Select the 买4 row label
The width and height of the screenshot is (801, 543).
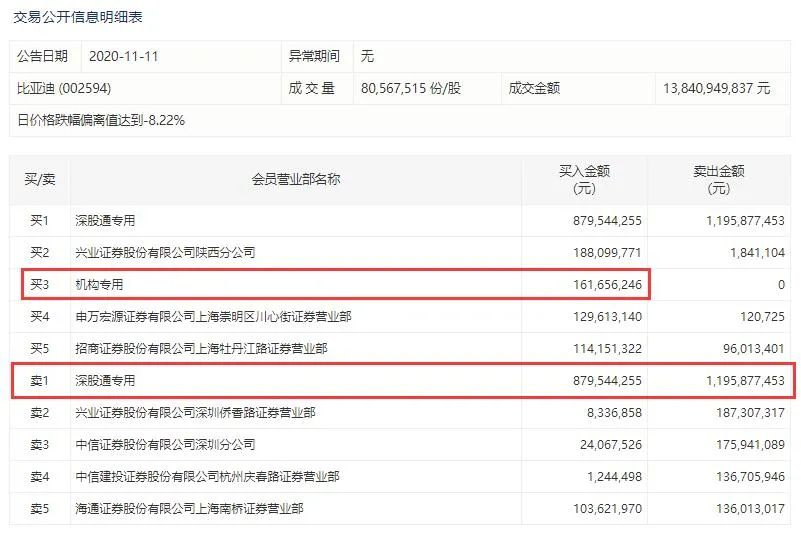tap(39, 317)
